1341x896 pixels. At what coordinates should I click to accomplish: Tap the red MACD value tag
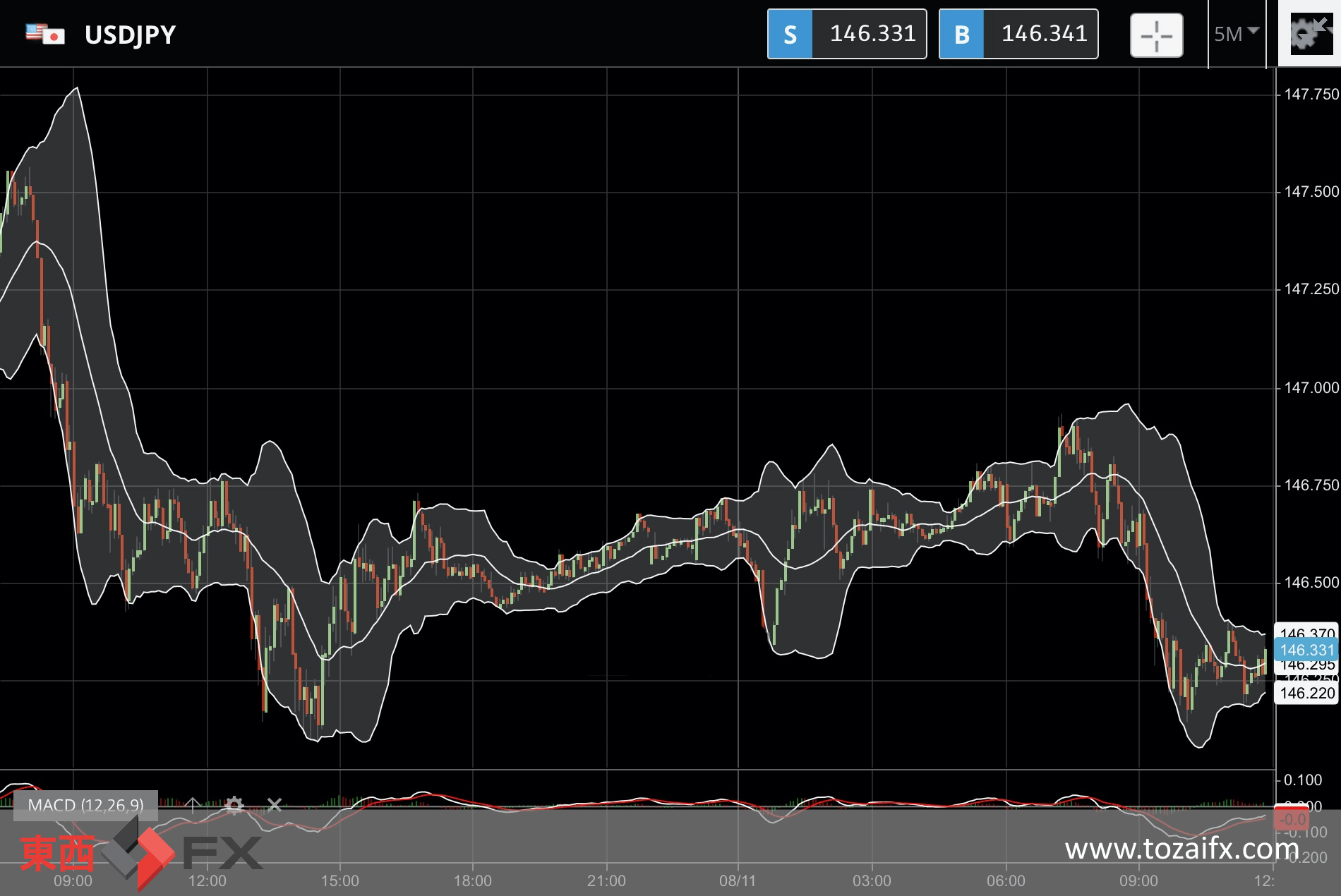[1291, 818]
